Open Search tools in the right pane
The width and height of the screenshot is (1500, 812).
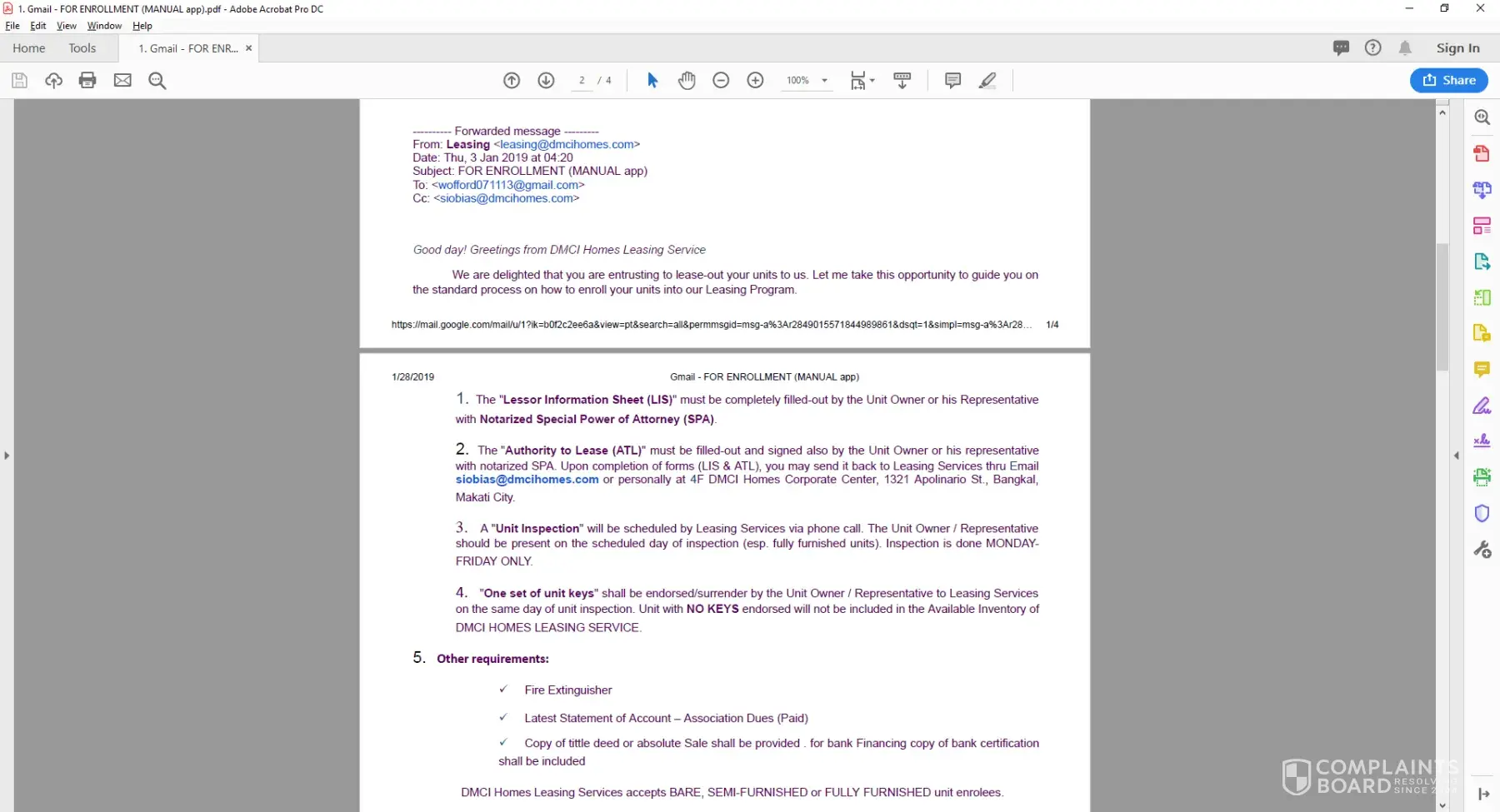(x=1482, y=117)
